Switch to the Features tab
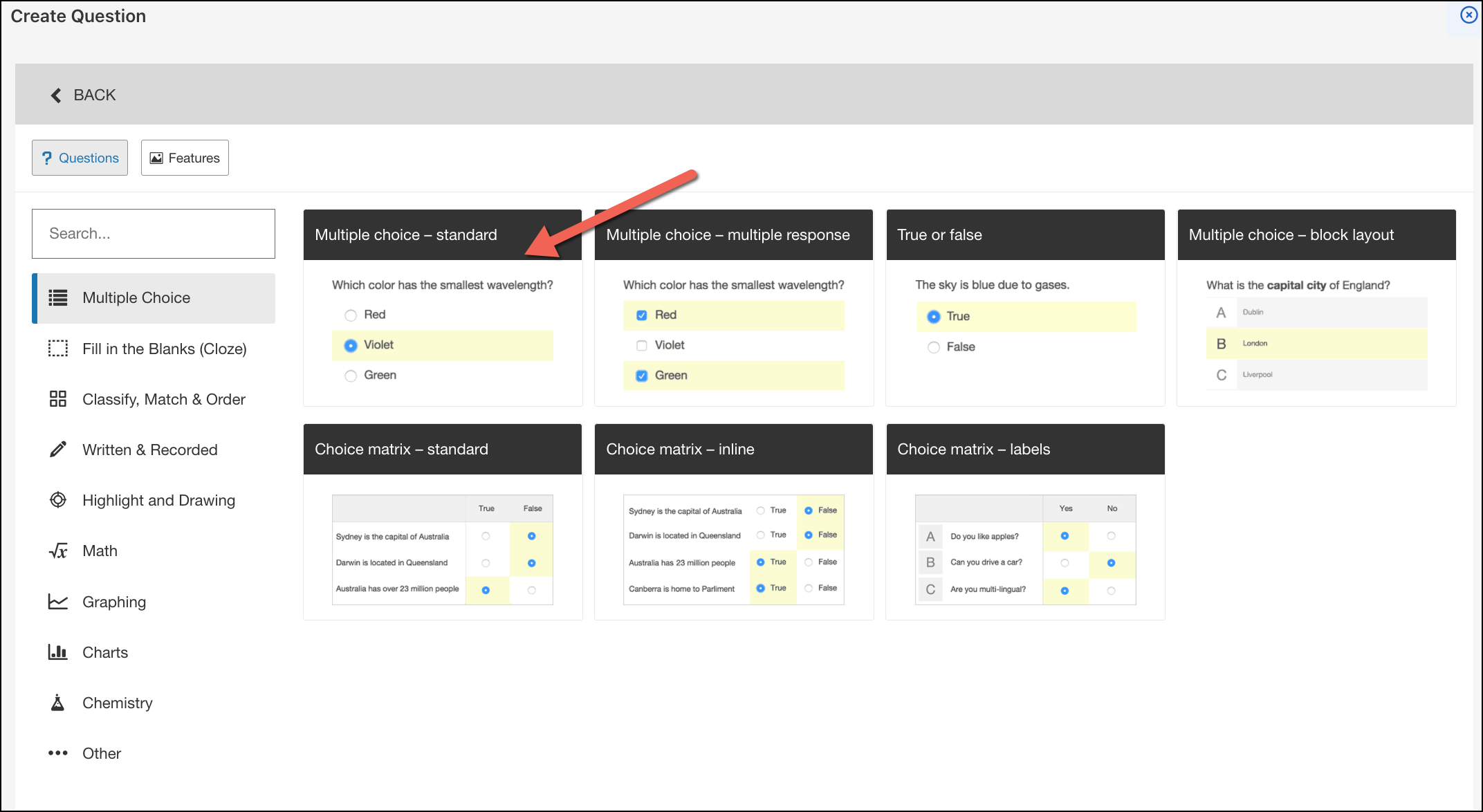This screenshot has width=1483, height=812. coord(185,158)
